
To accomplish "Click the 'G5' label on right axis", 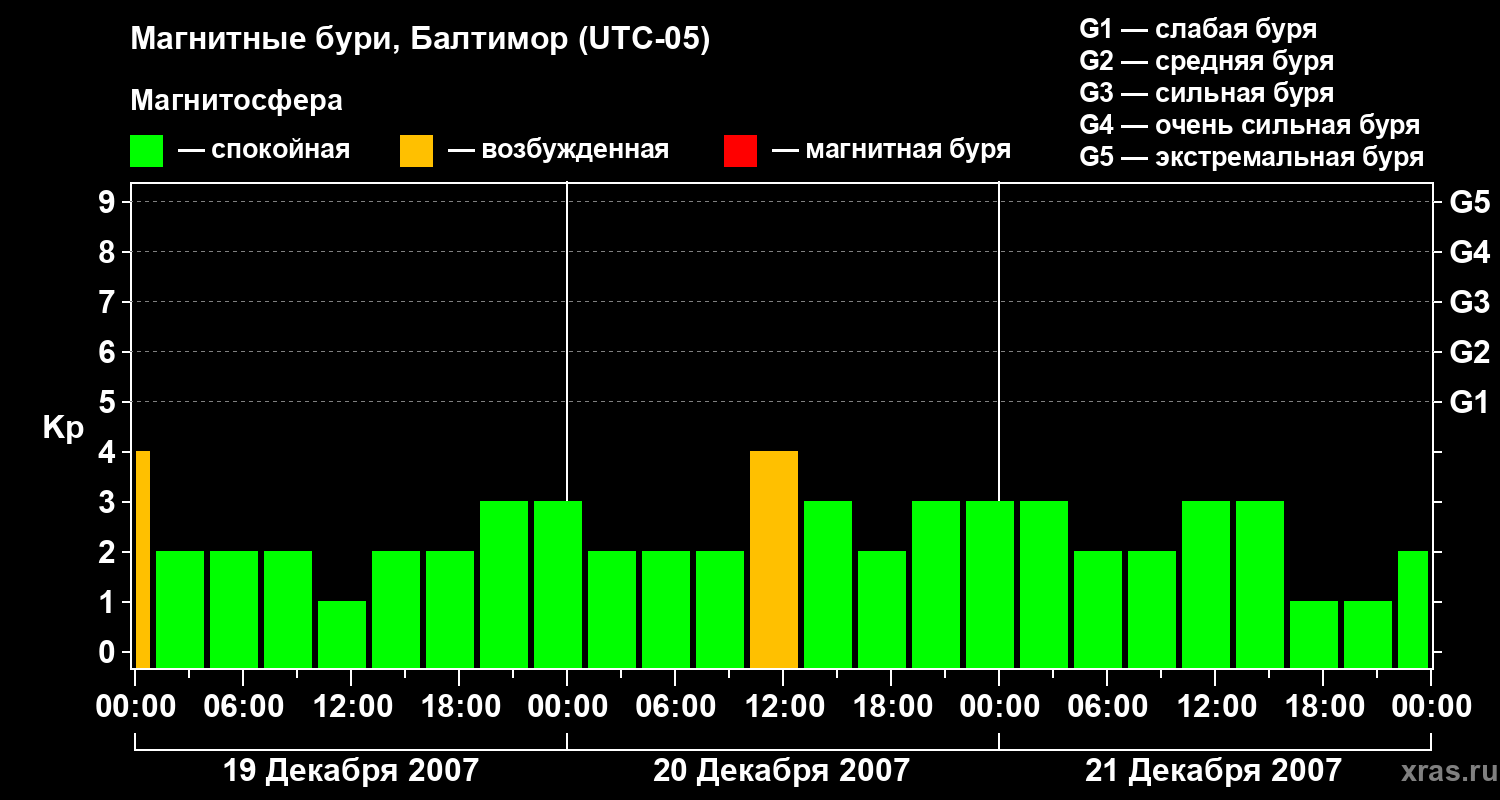I will click(1469, 202).
